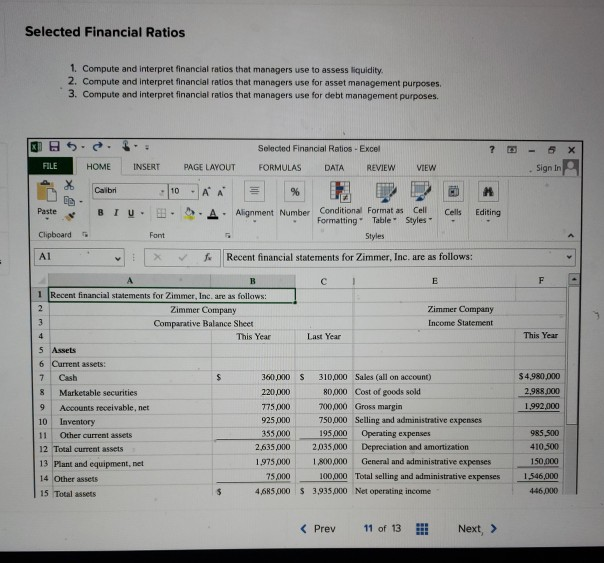Switch to the HOME tab
Screen dimensions: 604x563
(x=98, y=167)
